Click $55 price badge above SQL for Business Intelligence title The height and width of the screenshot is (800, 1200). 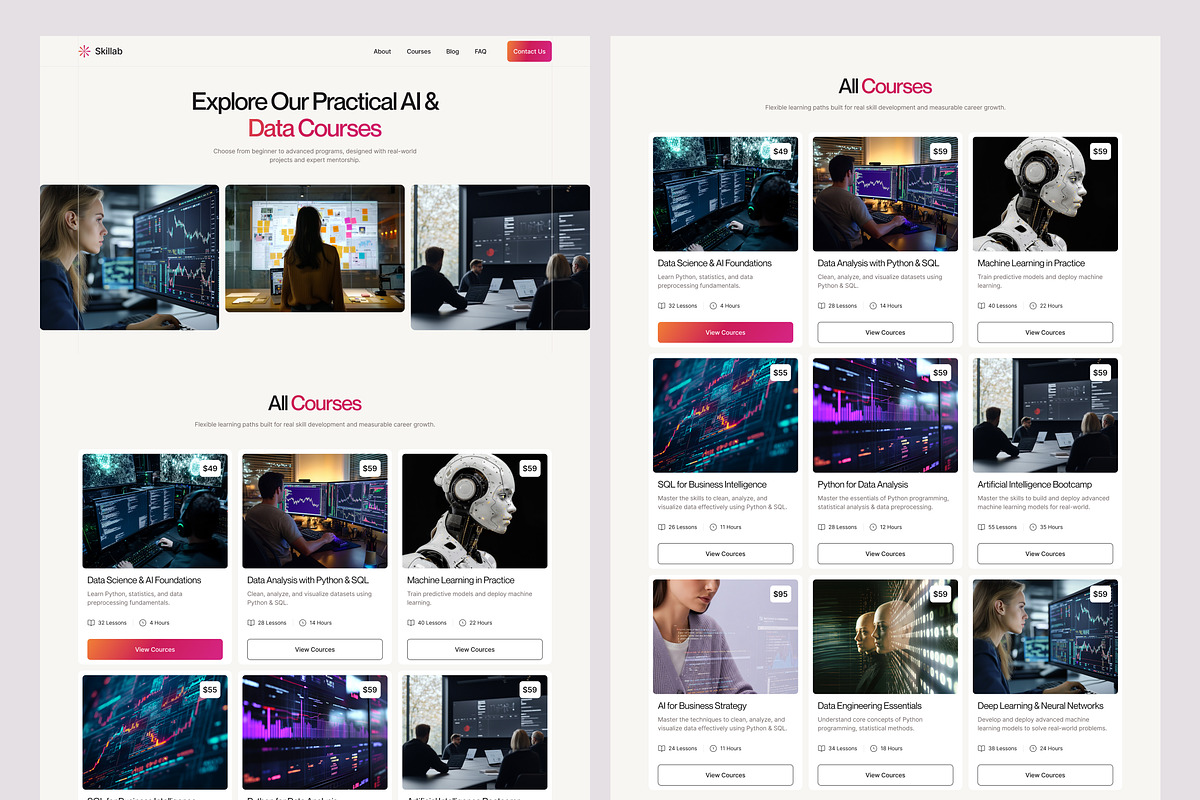[780, 373]
